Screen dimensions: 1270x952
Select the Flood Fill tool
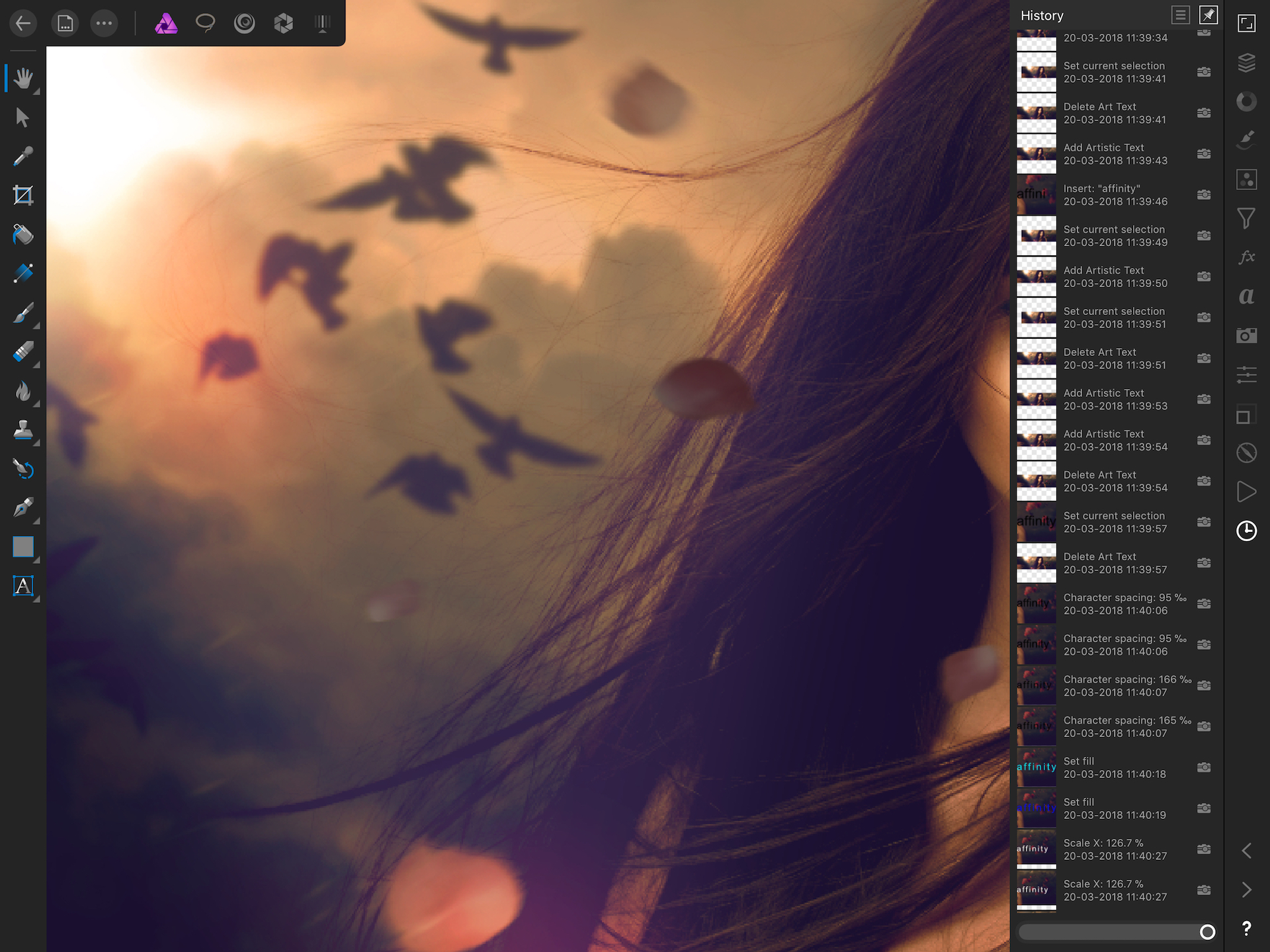point(23,234)
